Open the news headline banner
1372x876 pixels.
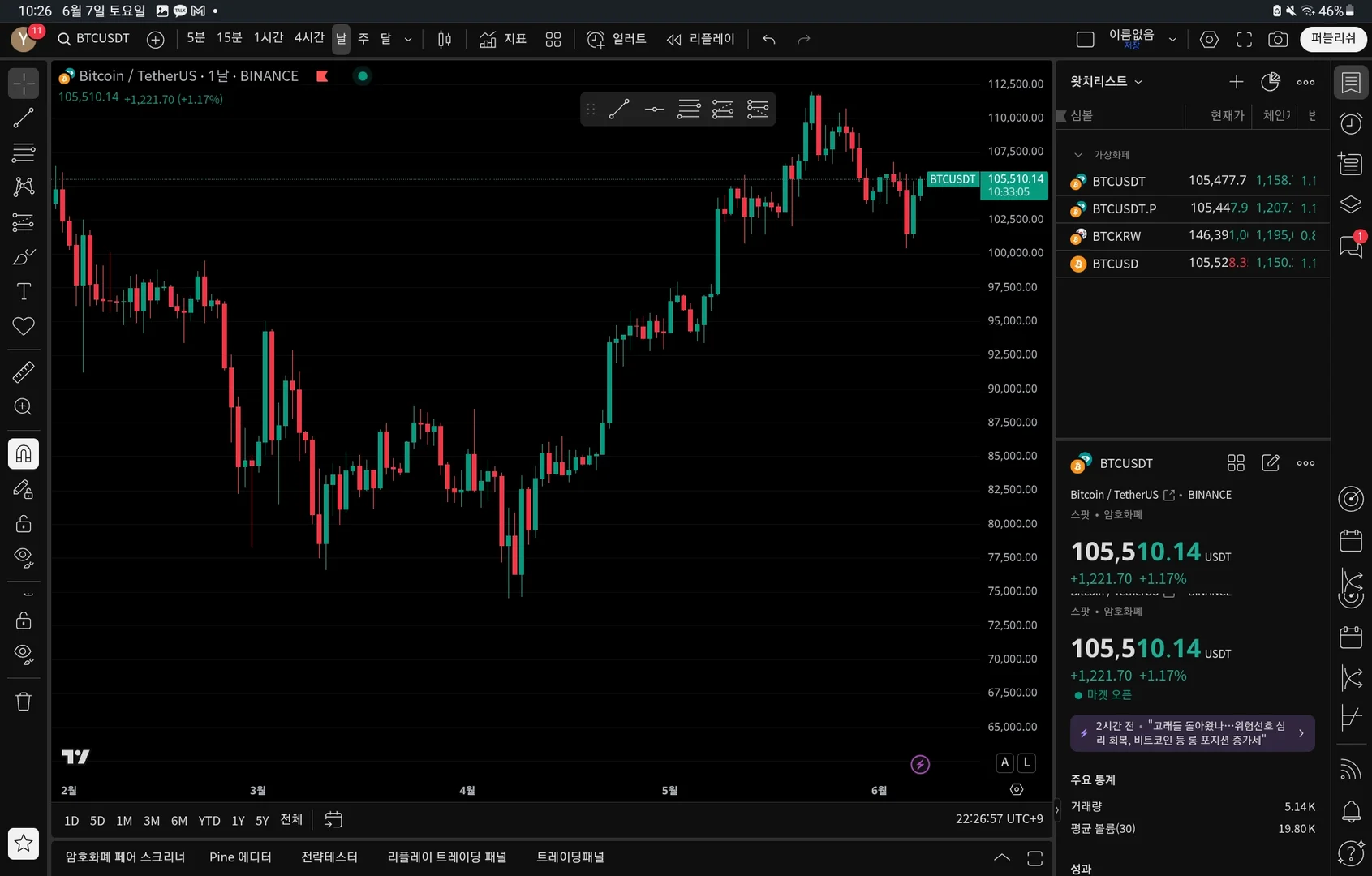[1192, 733]
